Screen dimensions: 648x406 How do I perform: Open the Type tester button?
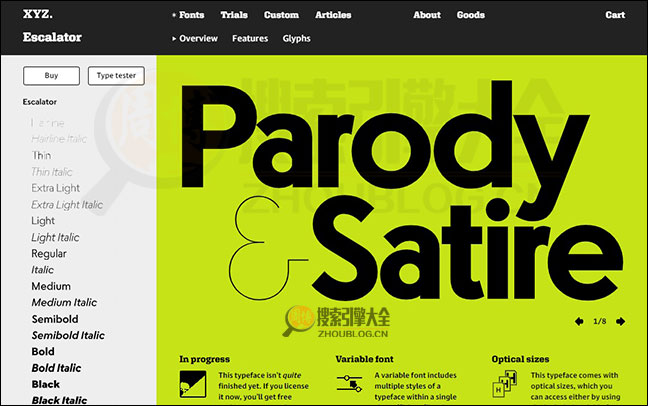tap(116, 76)
